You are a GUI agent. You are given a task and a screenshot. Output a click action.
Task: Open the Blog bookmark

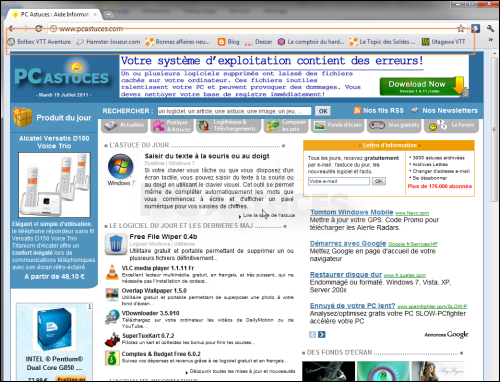(229, 42)
